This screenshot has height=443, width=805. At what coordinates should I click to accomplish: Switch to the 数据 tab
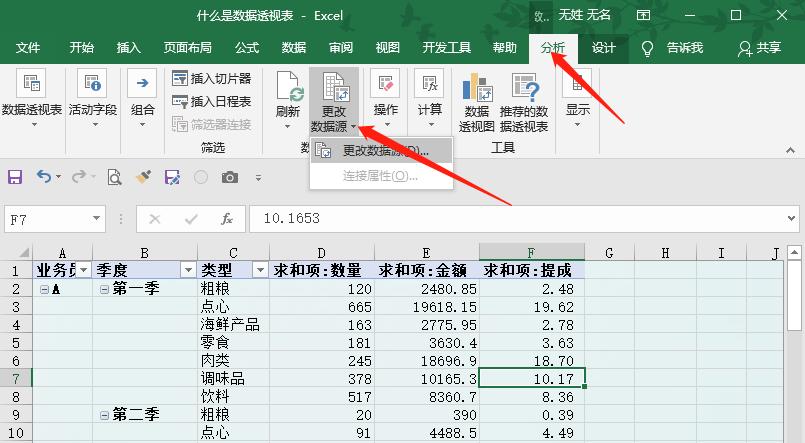pos(294,48)
